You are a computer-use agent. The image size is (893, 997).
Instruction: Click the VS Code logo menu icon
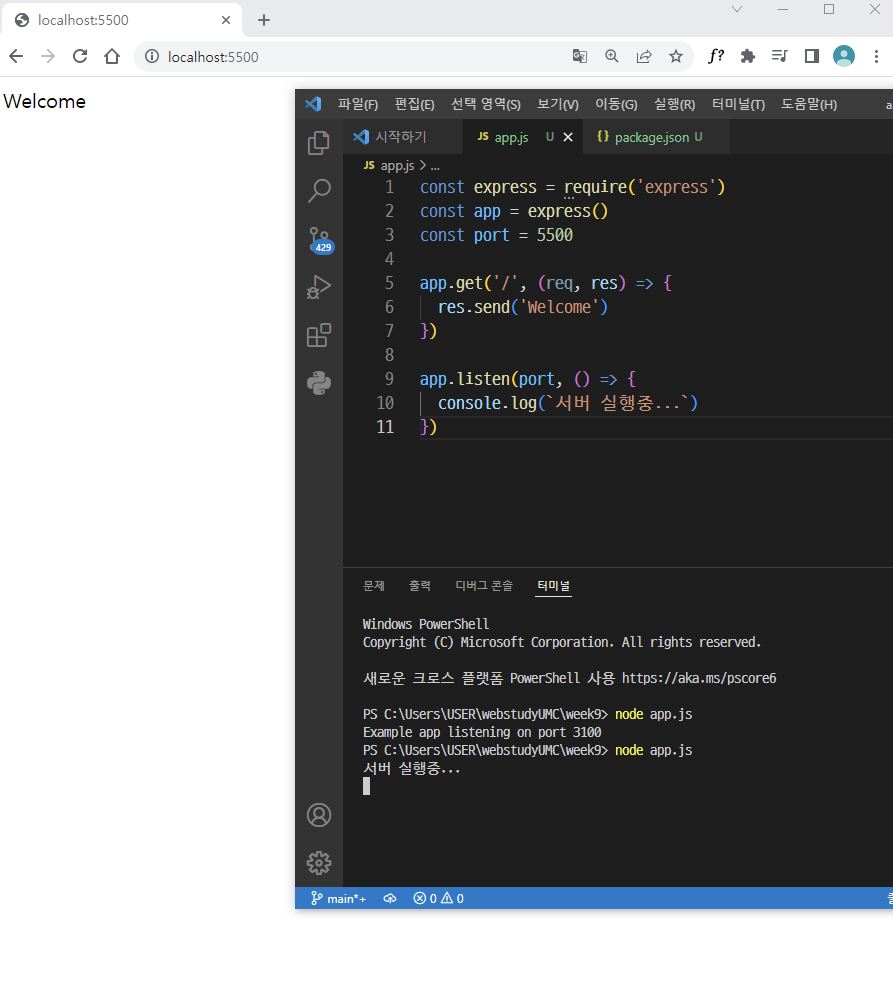click(x=314, y=104)
